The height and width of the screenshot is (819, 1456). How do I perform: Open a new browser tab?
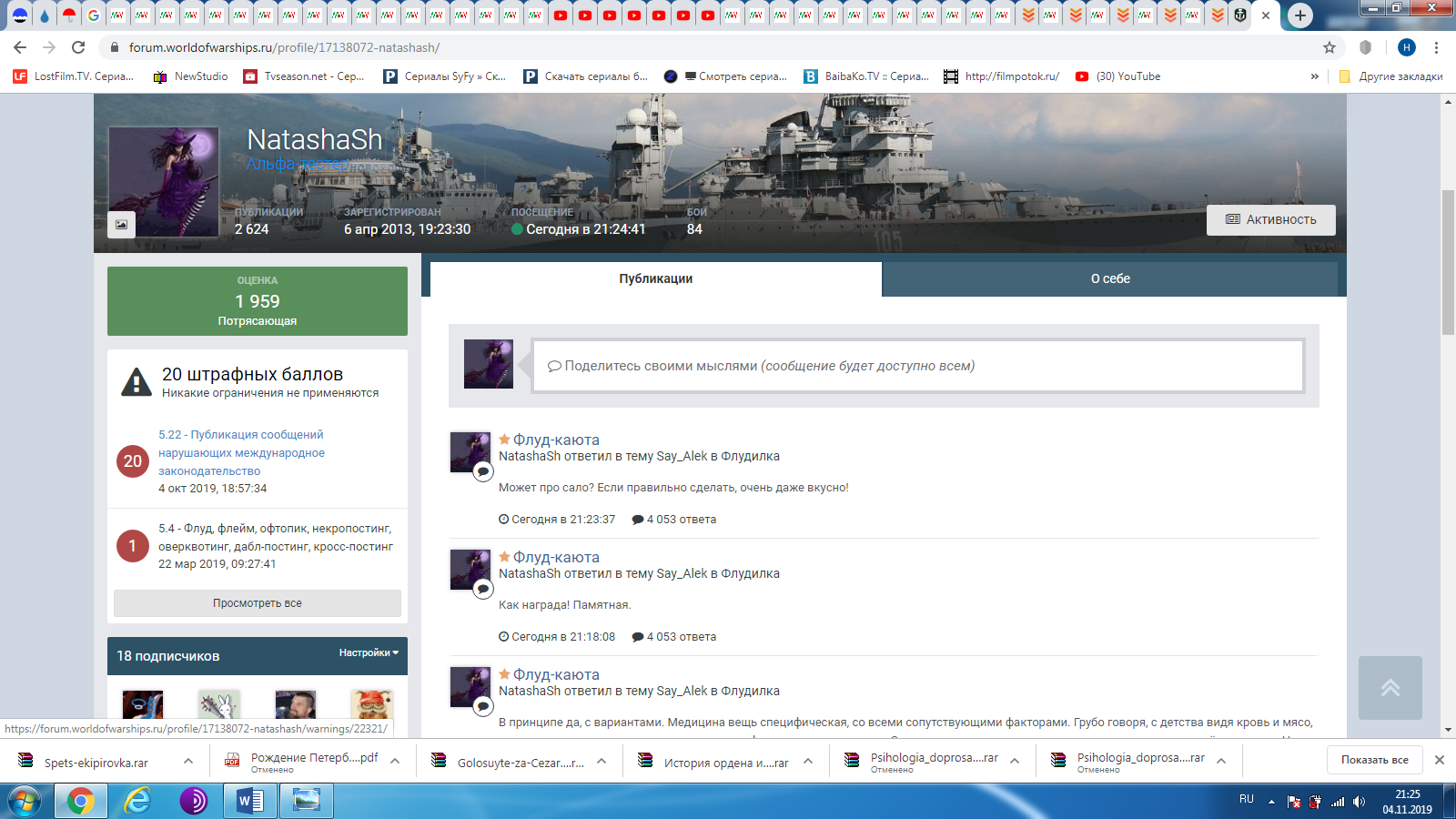click(1300, 15)
